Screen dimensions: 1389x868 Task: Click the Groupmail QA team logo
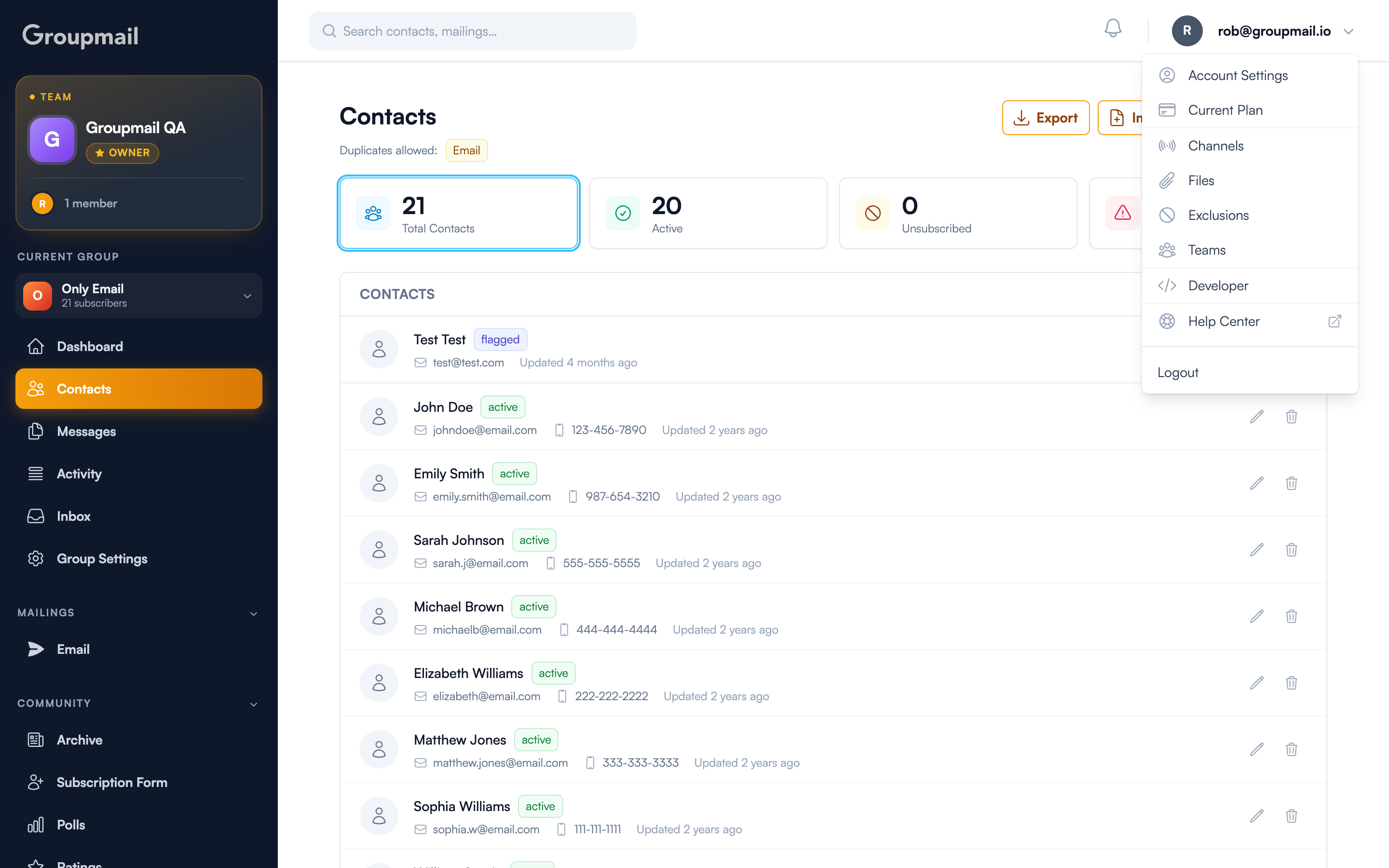tap(52, 139)
